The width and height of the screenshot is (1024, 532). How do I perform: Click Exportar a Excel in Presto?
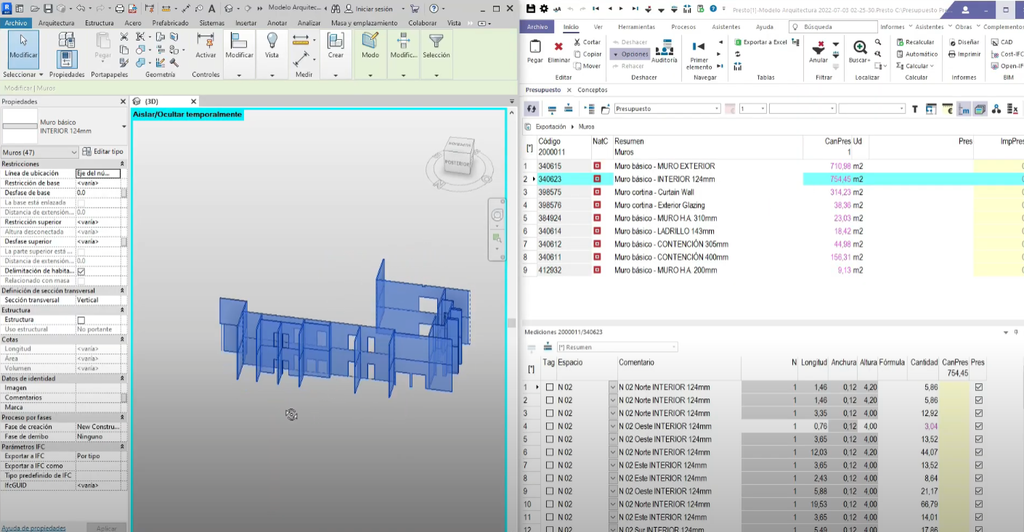pyautogui.click(x=761, y=42)
